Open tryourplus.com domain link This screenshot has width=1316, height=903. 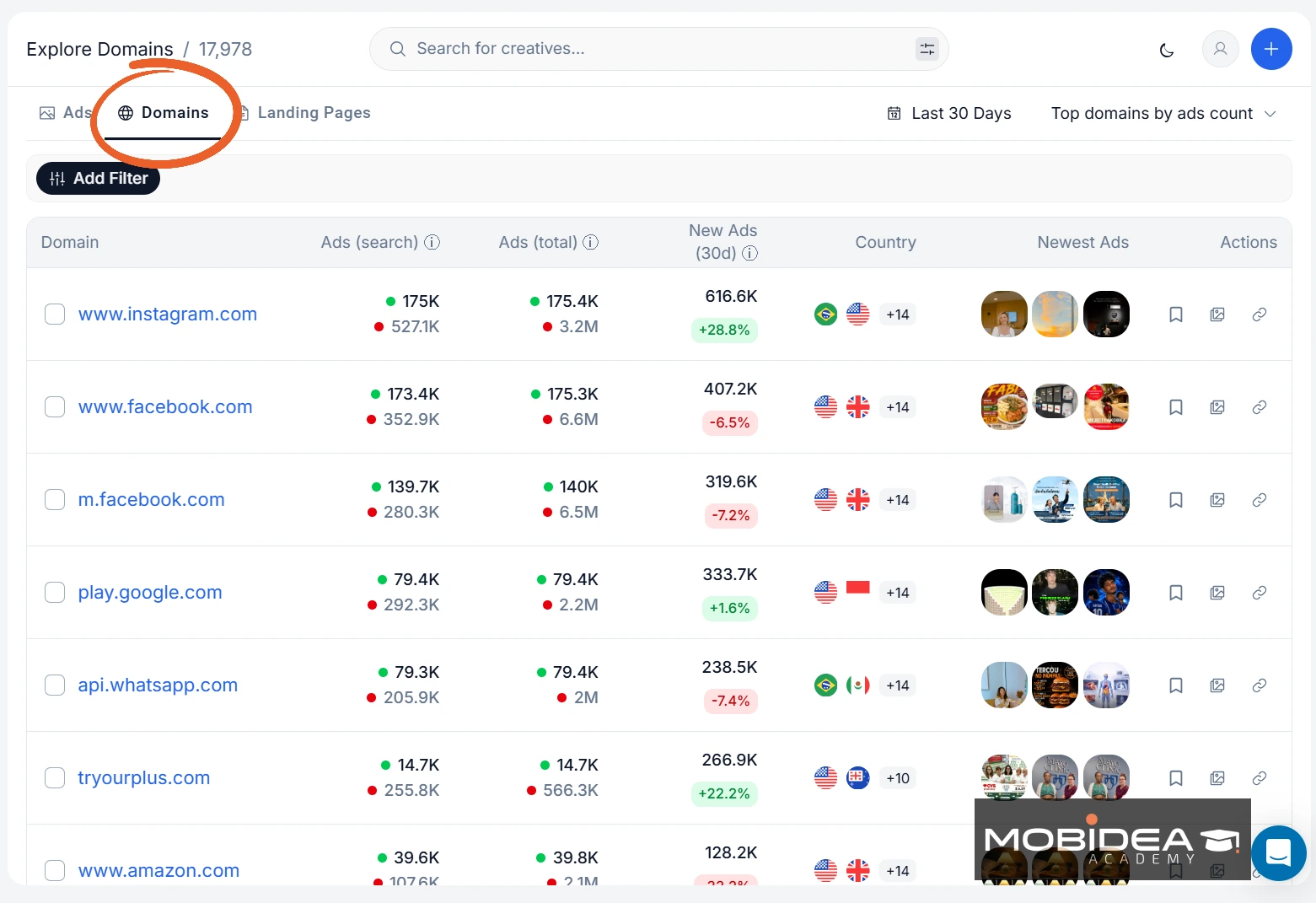[x=144, y=778]
